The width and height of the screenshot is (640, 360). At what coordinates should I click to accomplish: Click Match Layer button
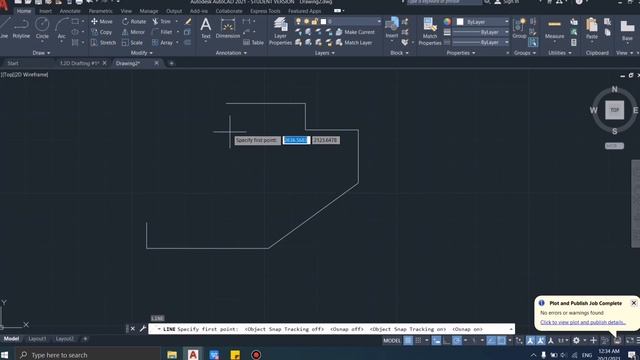pos(354,42)
